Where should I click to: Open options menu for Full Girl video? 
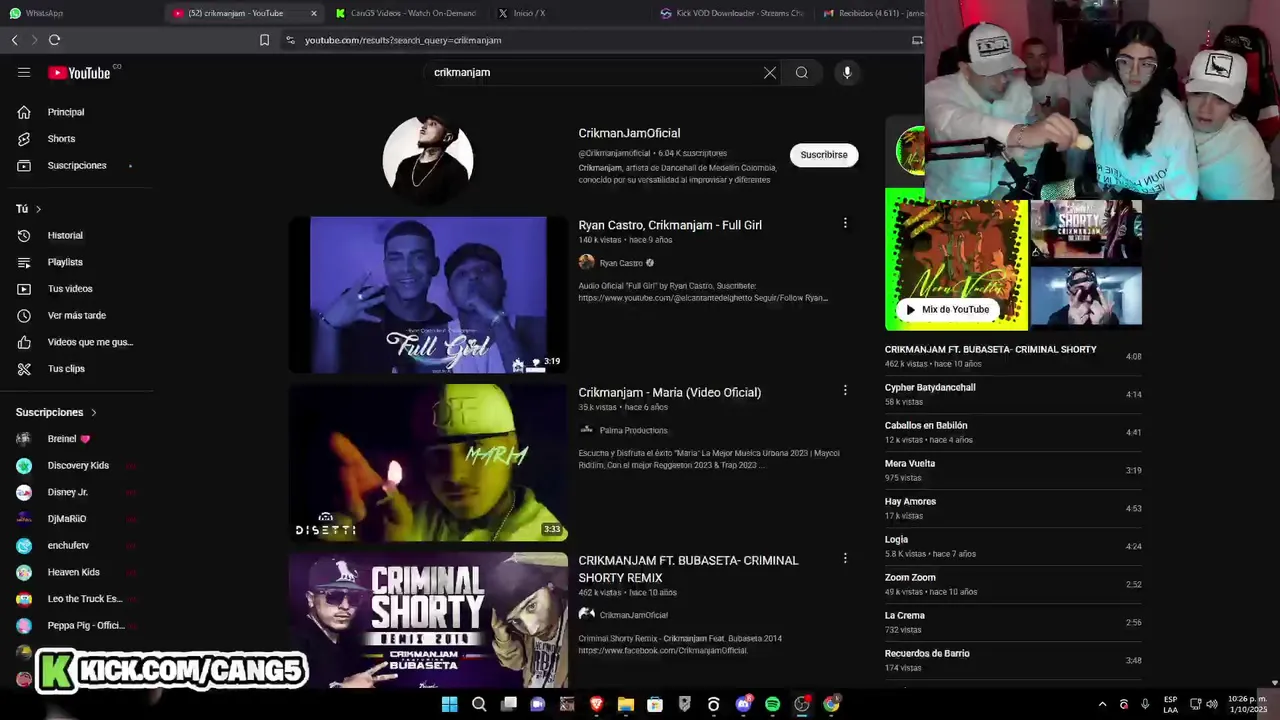[845, 223]
